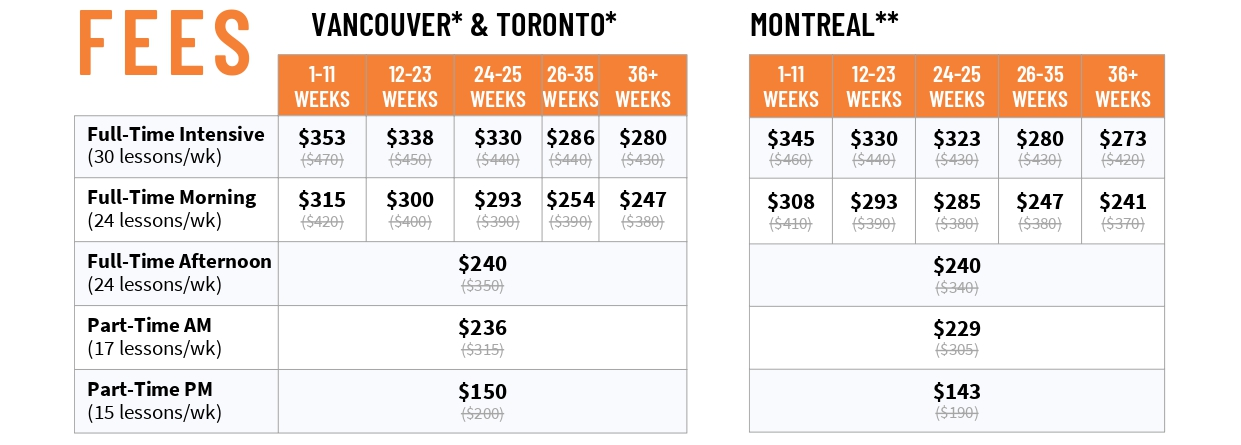Click the 26-35 Weeks header in Vancouver table

570,86
